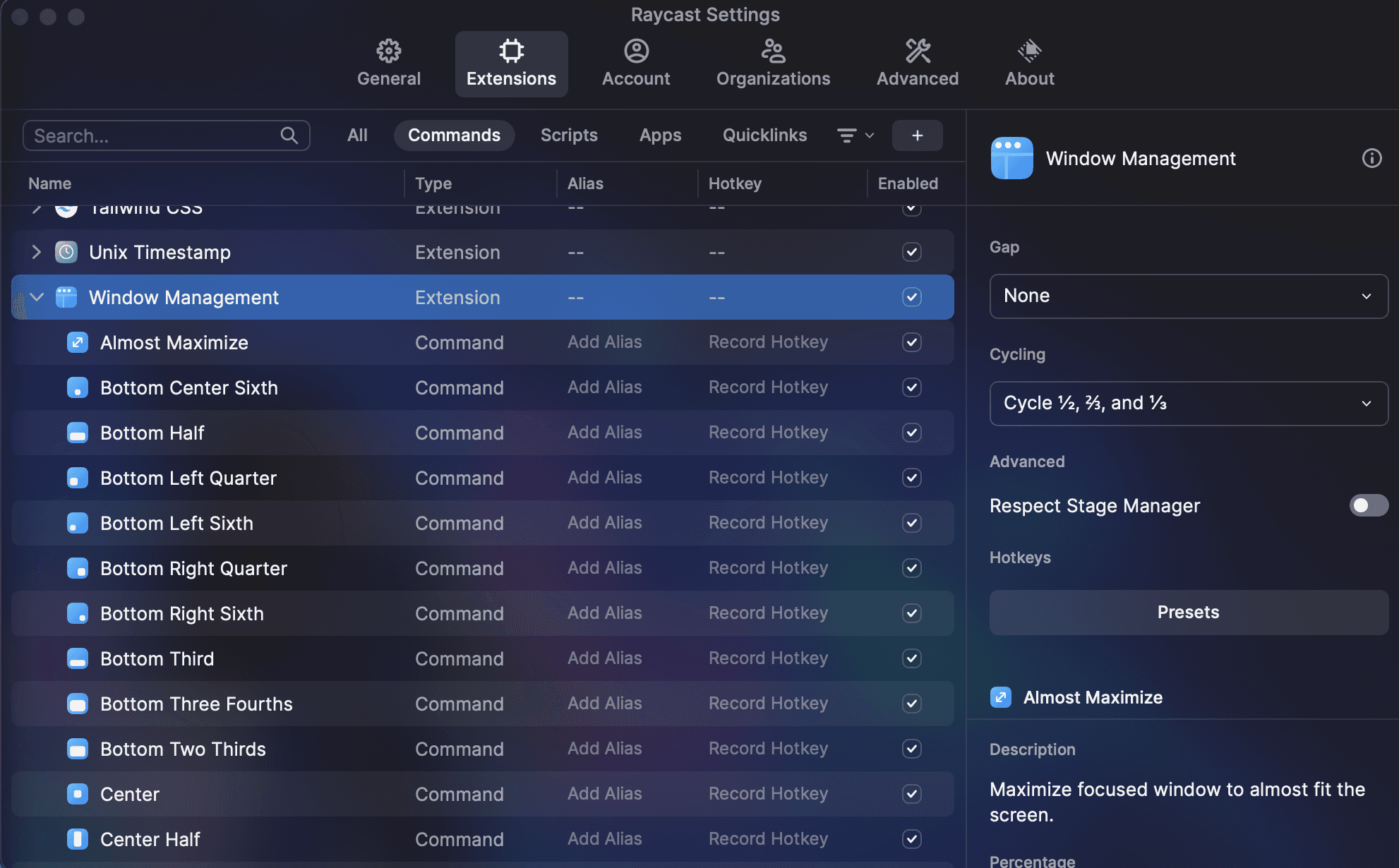
Task: Click the Bottom Center Sixth icon
Action: [78, 387]
